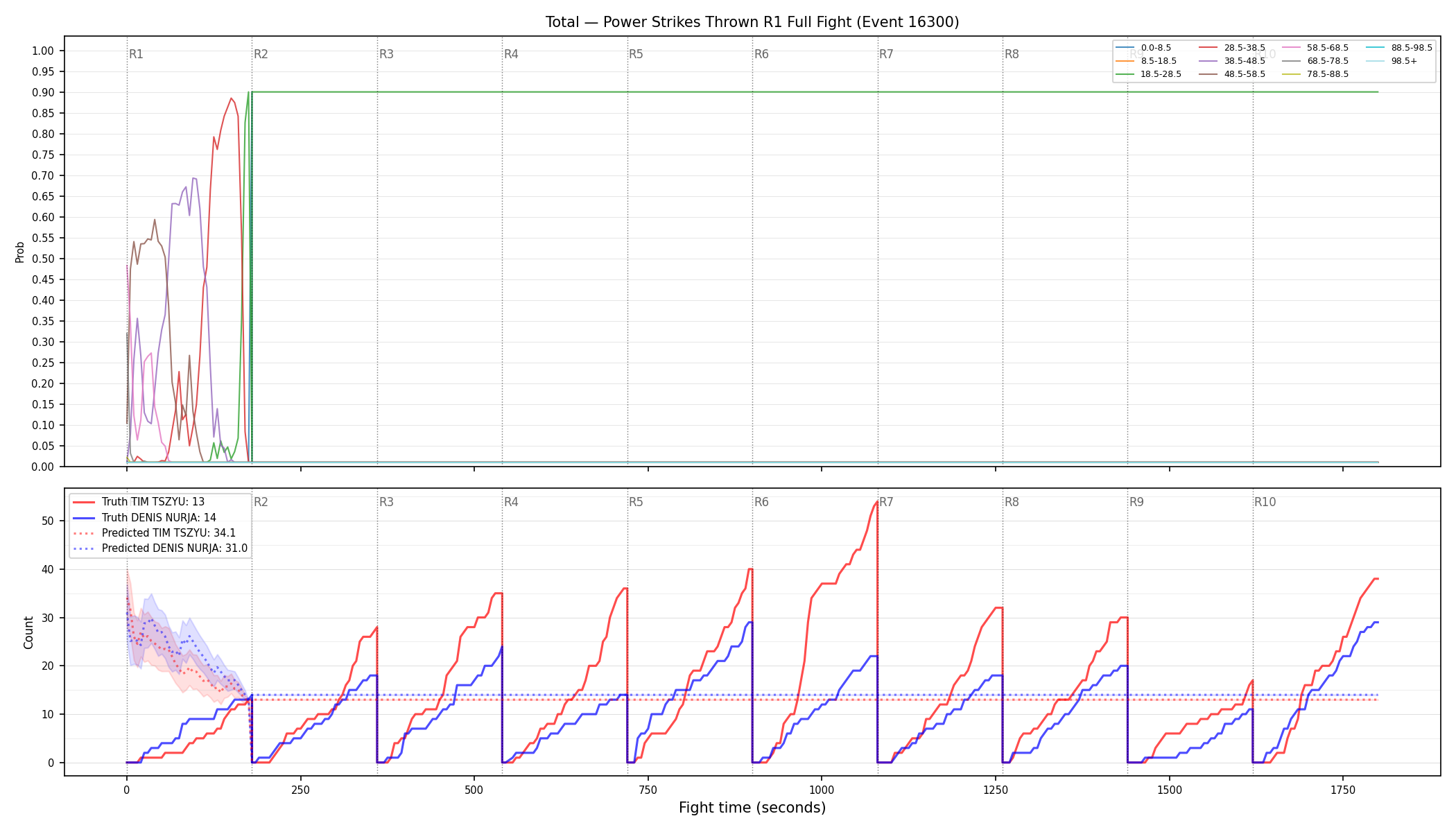Click the 0.90 tick on Prob axis
Screen dimensions: 1456x832
point(43,92)
